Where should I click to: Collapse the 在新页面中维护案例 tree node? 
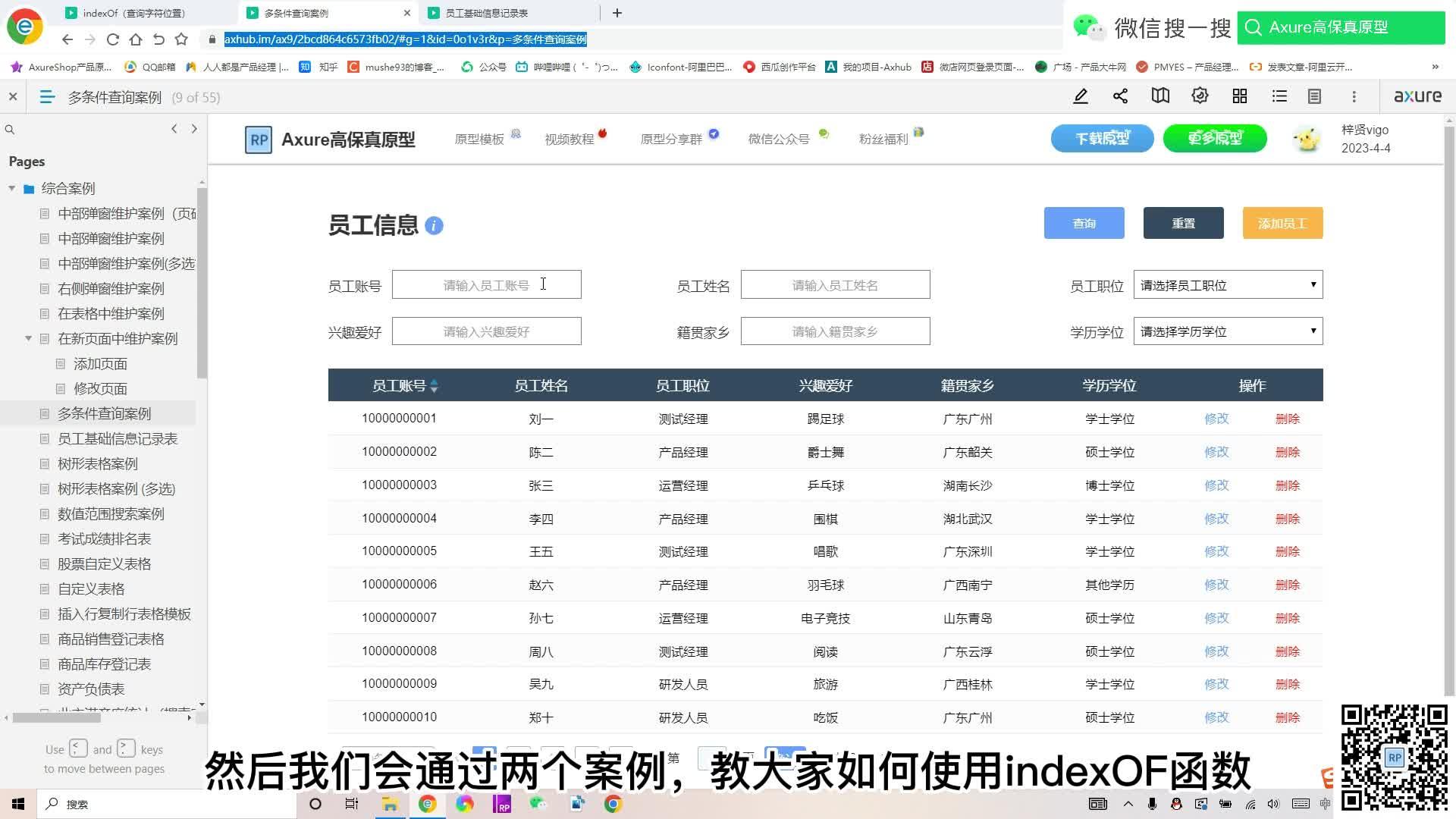click(29, 338)
